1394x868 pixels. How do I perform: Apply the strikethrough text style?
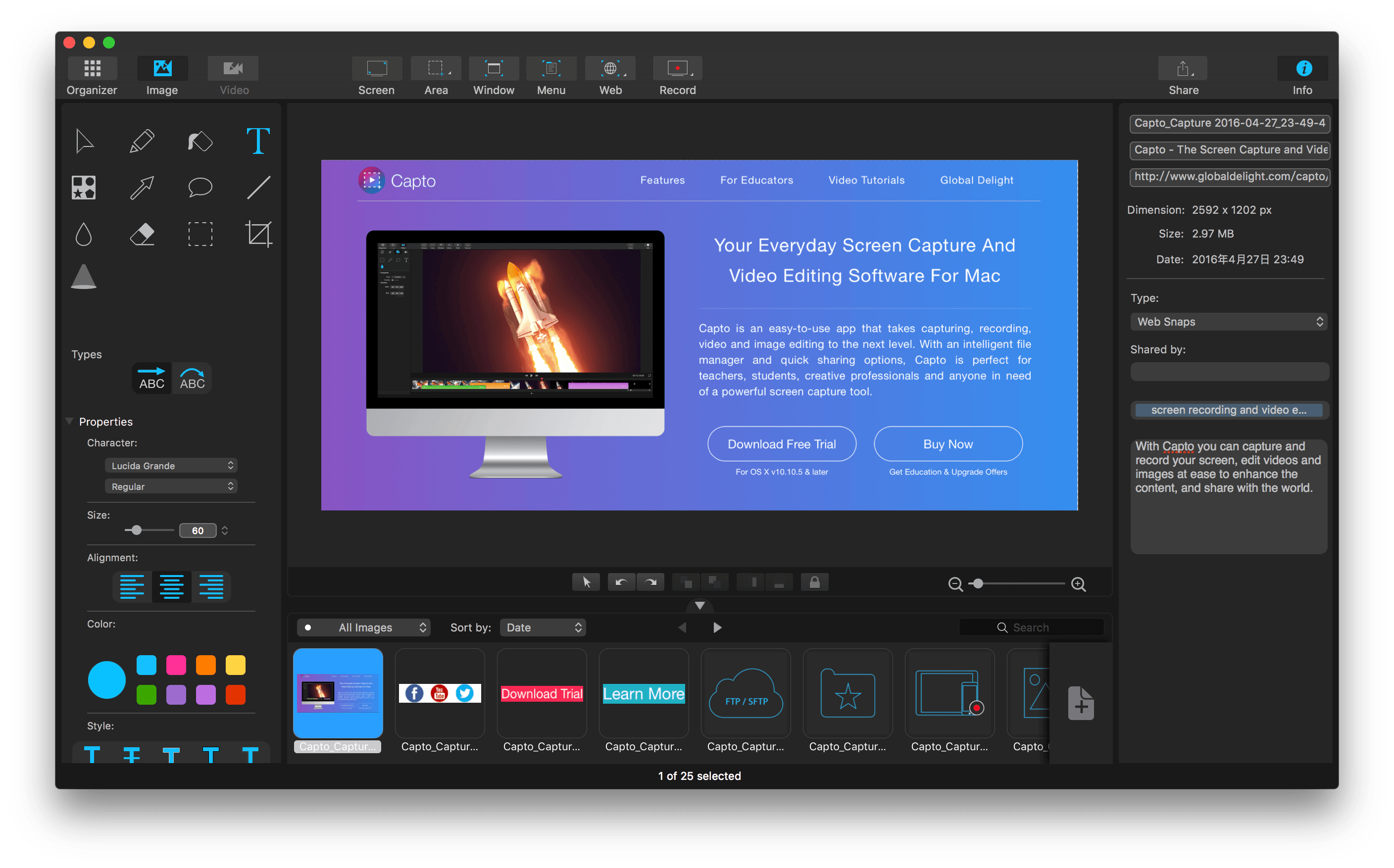pyautogui.click(x=132, y=754)
